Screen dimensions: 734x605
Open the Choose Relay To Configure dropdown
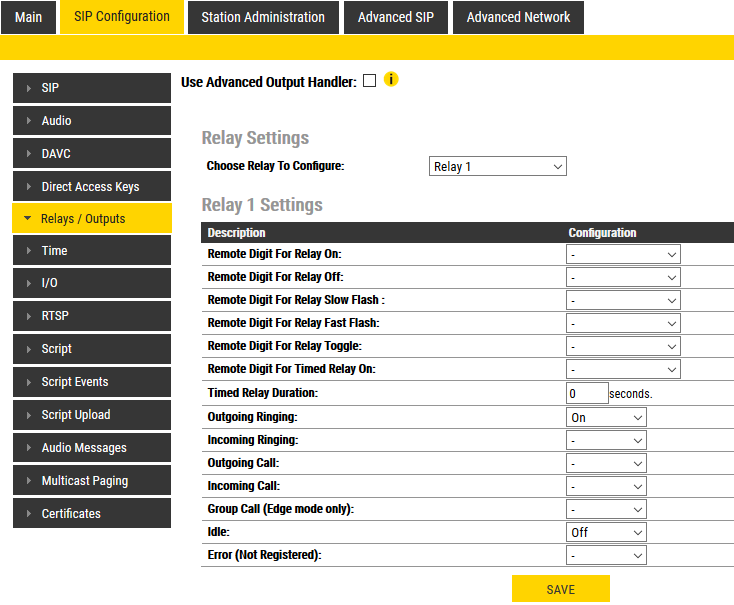pos(497,166)
